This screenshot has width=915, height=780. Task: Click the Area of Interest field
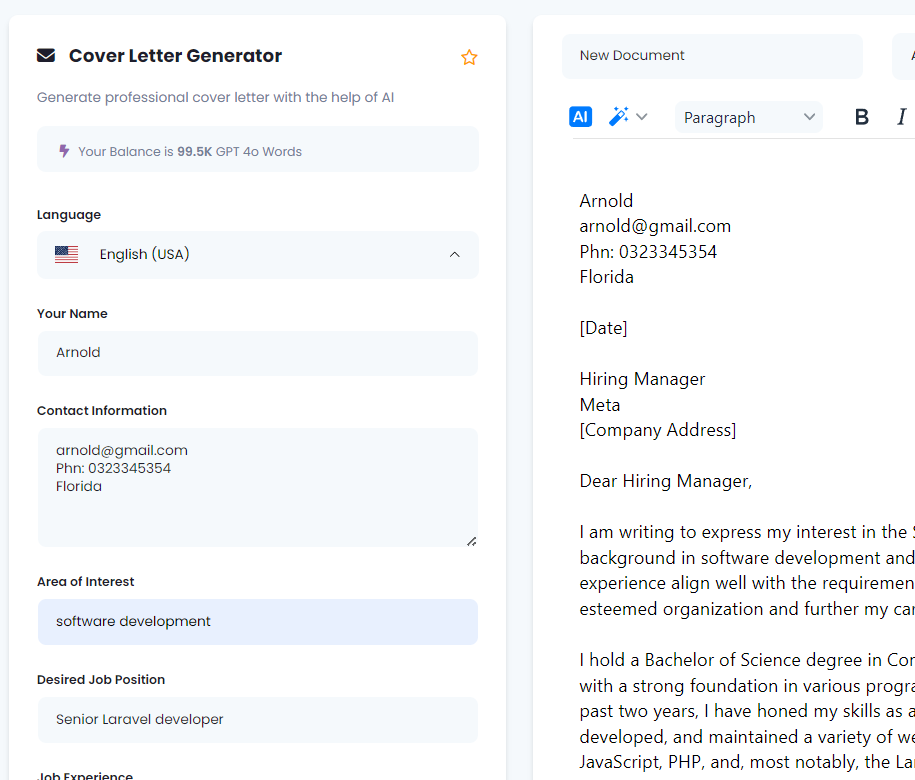click(258, 622)
